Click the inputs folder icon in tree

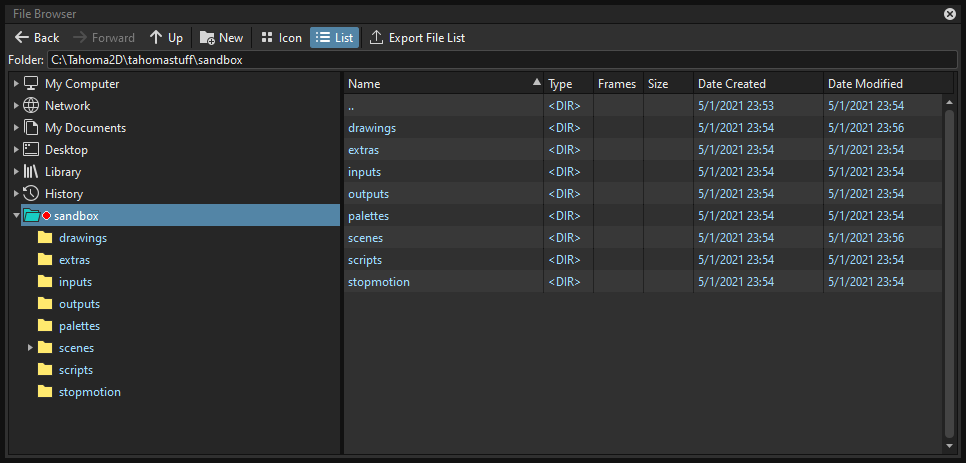[45, 282]
